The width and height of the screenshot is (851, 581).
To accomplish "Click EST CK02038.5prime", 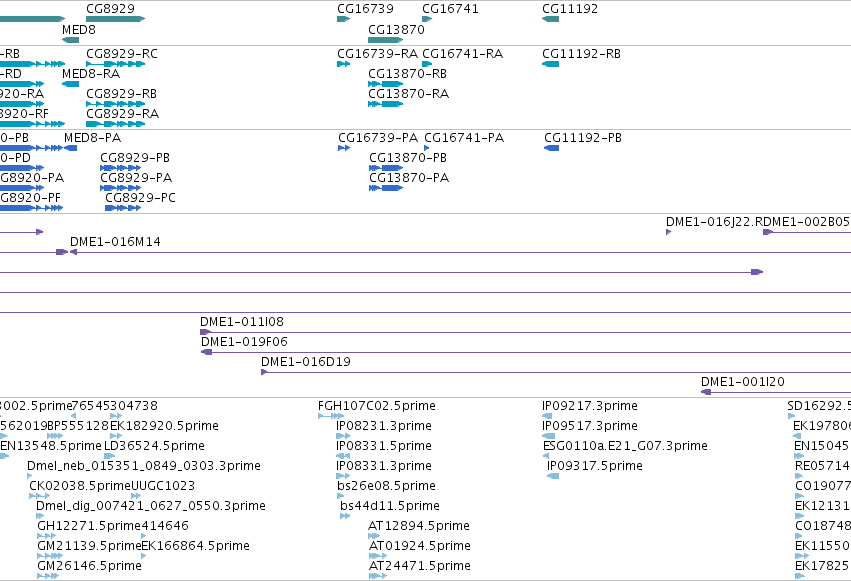I will (40, 496).
